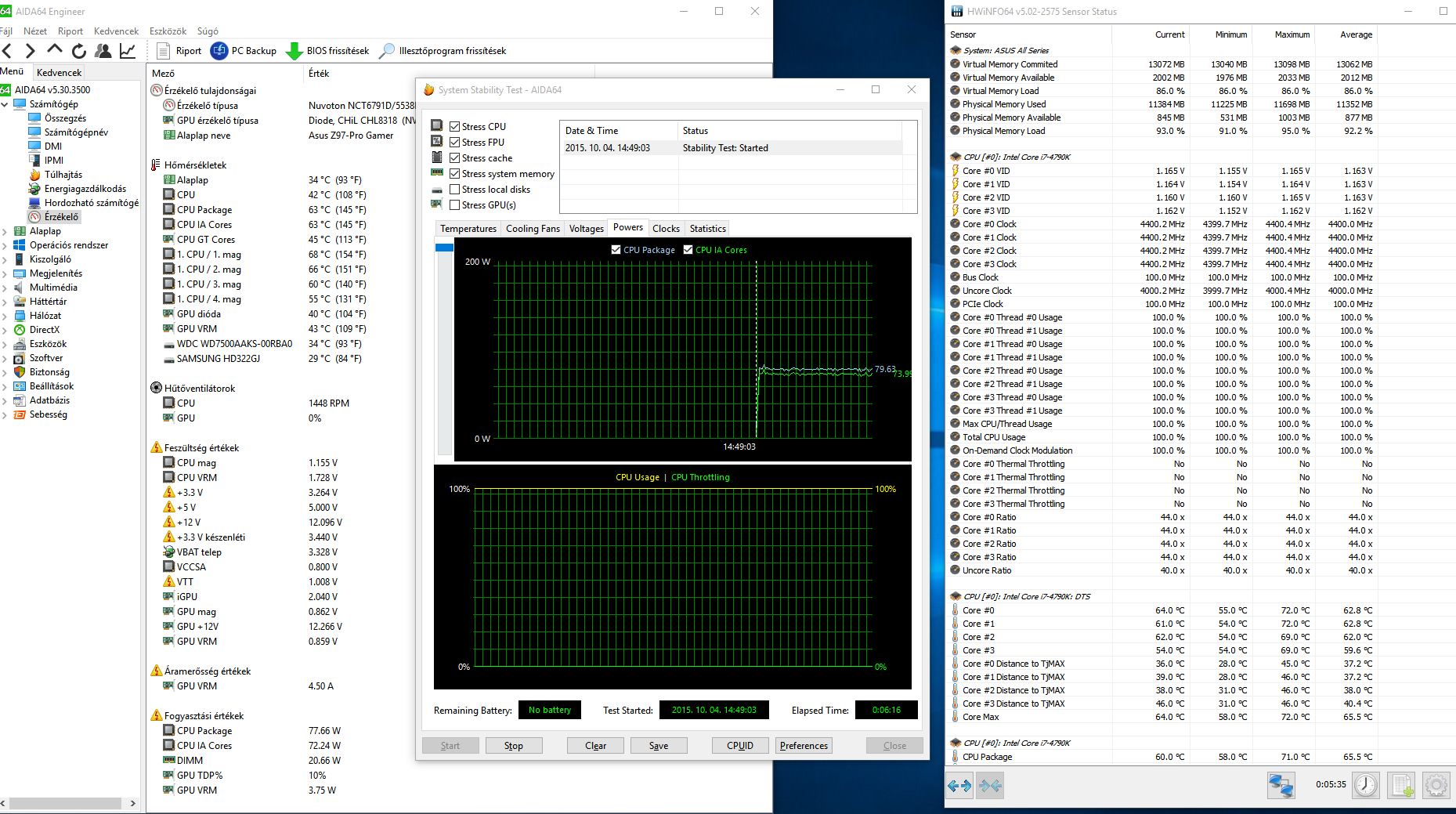Viewport: 1456px width, 814px height.
Task: Open the user manager icon in AIDA64 toolbar
Action: click(x=103, y=51)
